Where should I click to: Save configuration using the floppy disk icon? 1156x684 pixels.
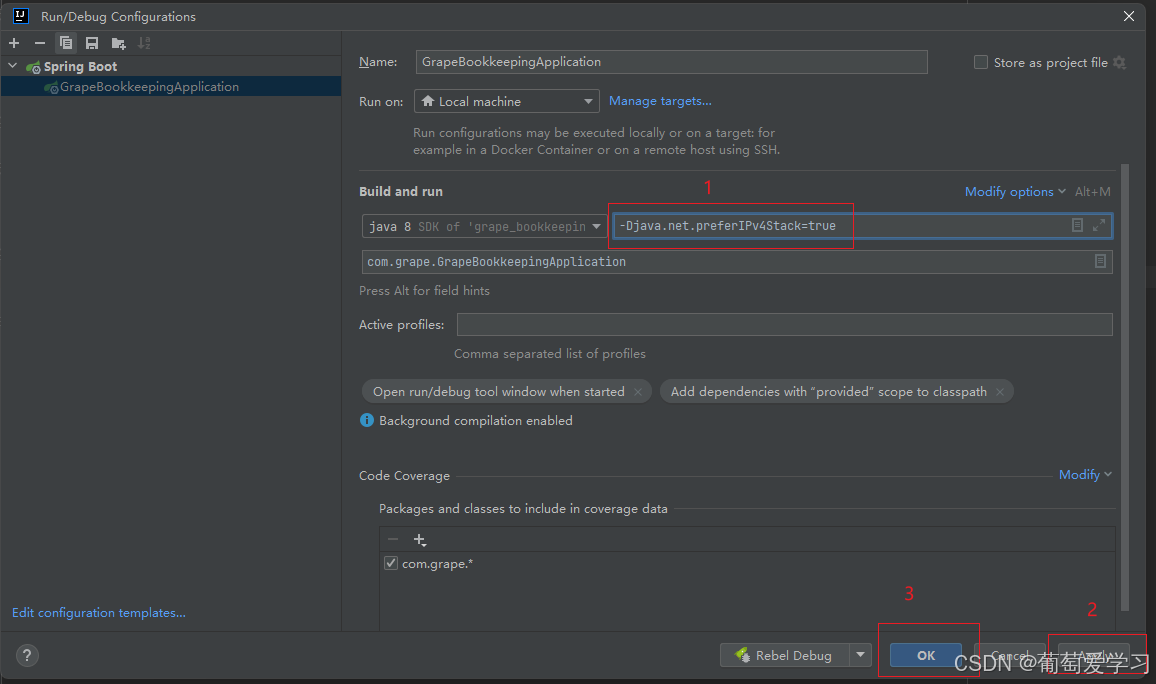pos(91,43)
